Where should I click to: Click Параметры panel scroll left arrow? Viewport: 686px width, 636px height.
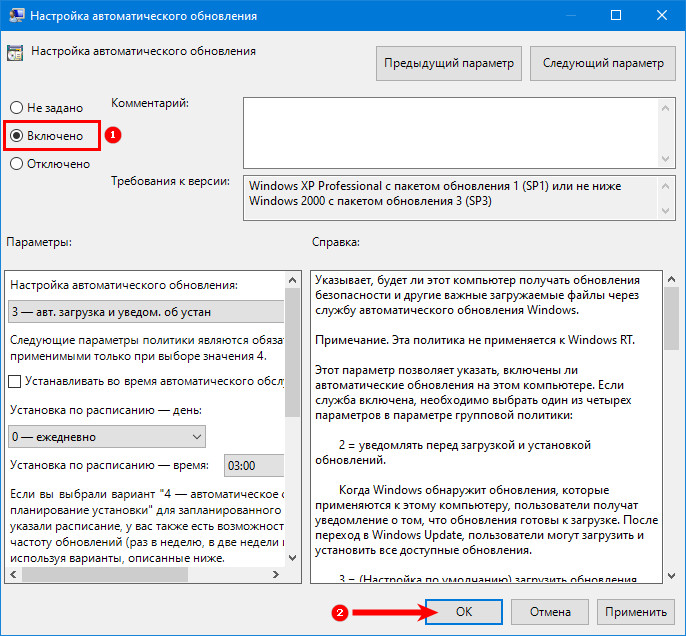click(13, 574)
